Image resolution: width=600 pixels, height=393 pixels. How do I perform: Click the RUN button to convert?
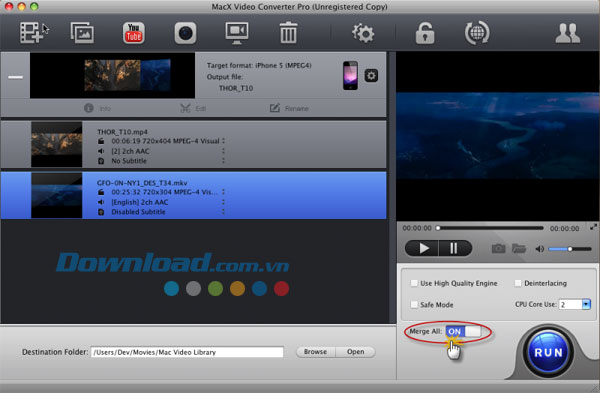pos(548,352)
